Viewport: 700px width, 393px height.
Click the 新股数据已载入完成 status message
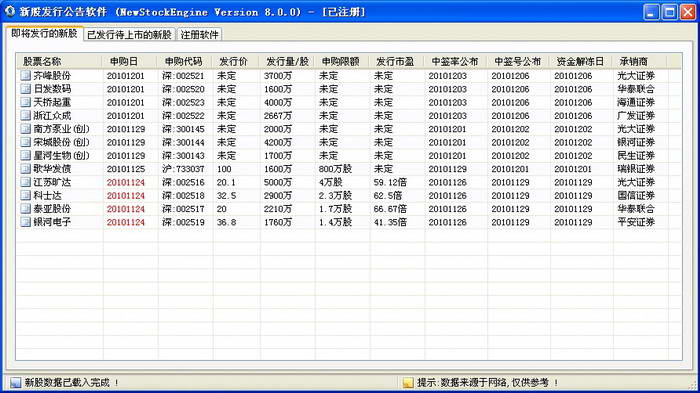coord(71,383)
